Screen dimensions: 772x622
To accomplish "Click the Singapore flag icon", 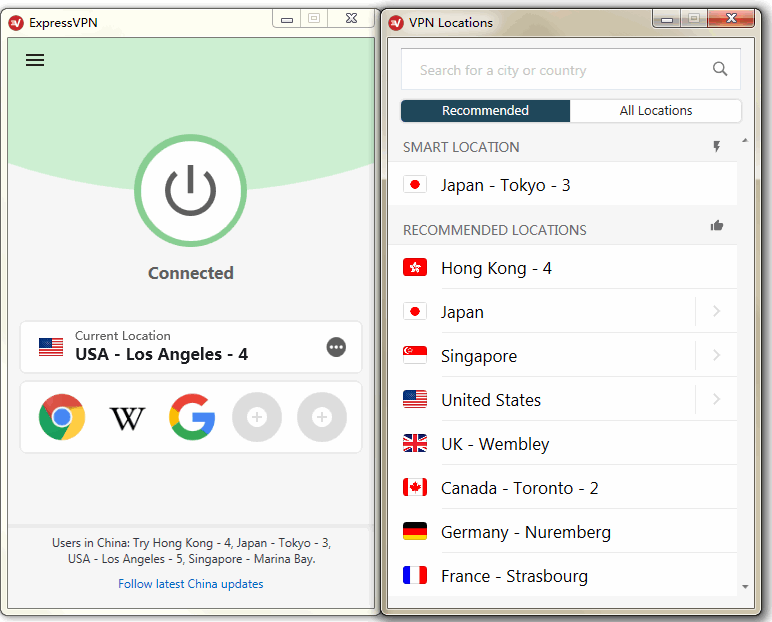I will (415, 355).
